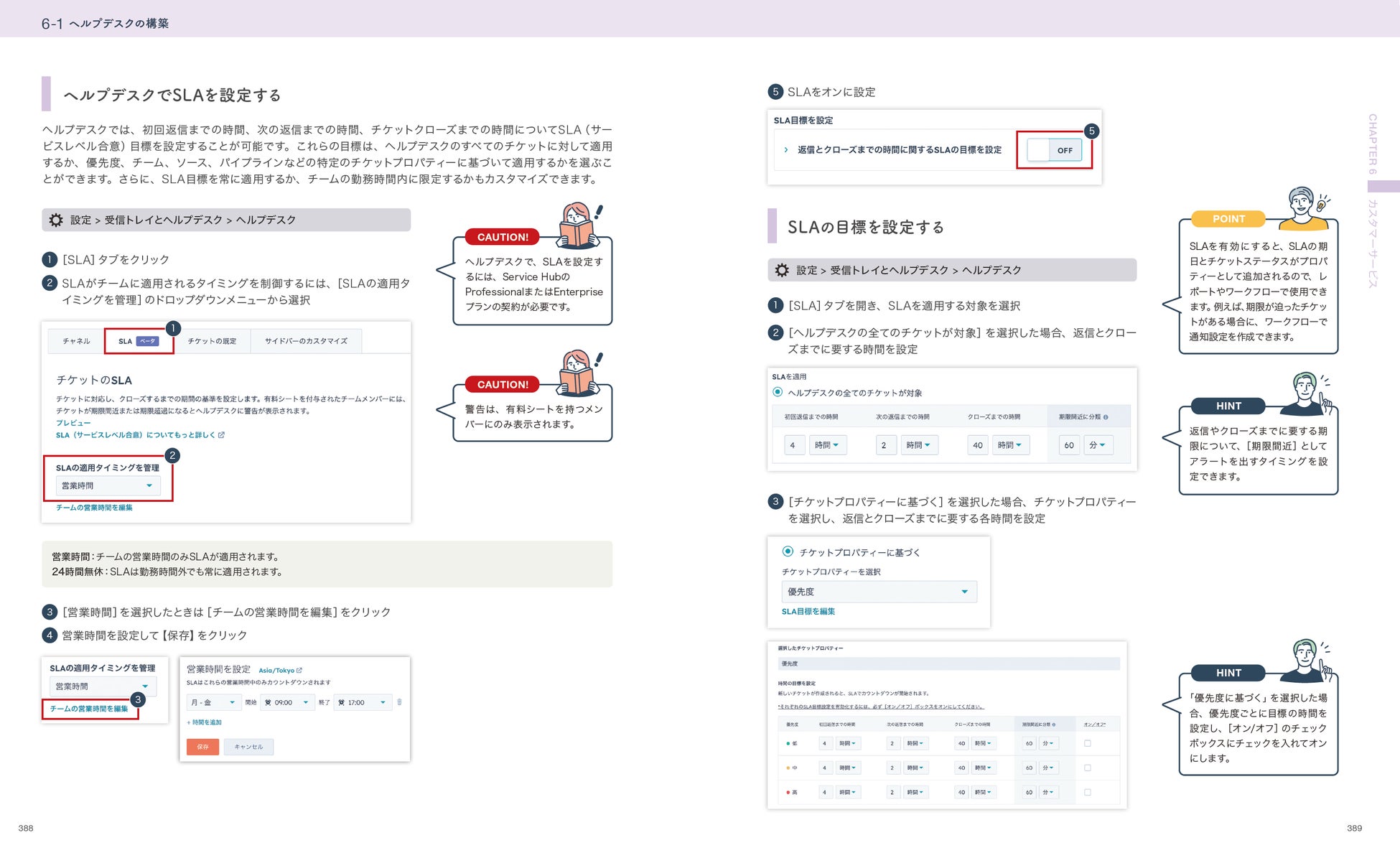Viewport: 1400px width, 848px height.
Task: Click the alarm clock icon in the 09:00 field
Action: pos(269,703)
